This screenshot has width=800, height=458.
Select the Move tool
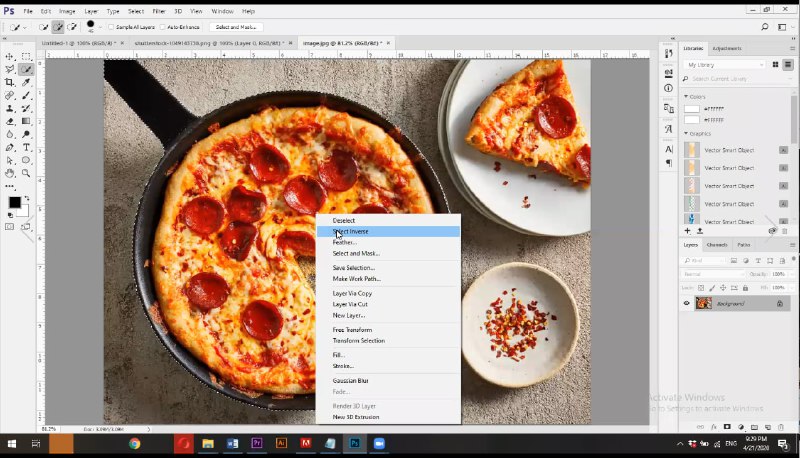[x=10, y=56]
